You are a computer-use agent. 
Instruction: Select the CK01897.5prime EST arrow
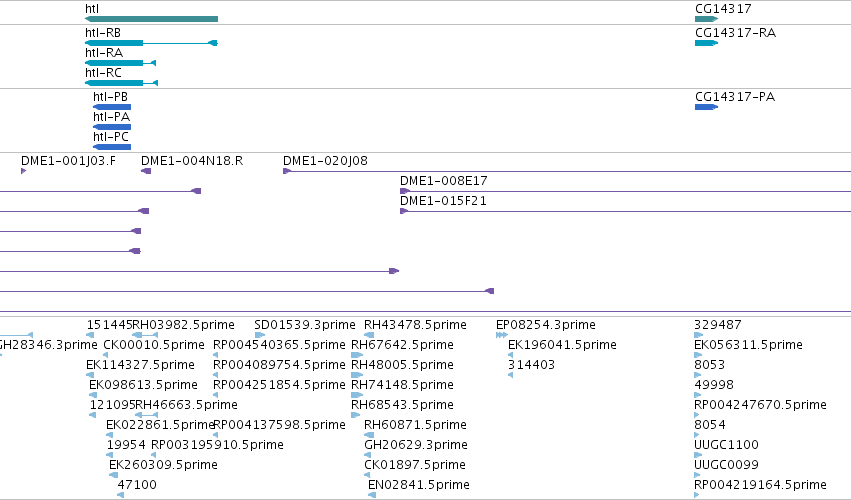click(367, 475)
